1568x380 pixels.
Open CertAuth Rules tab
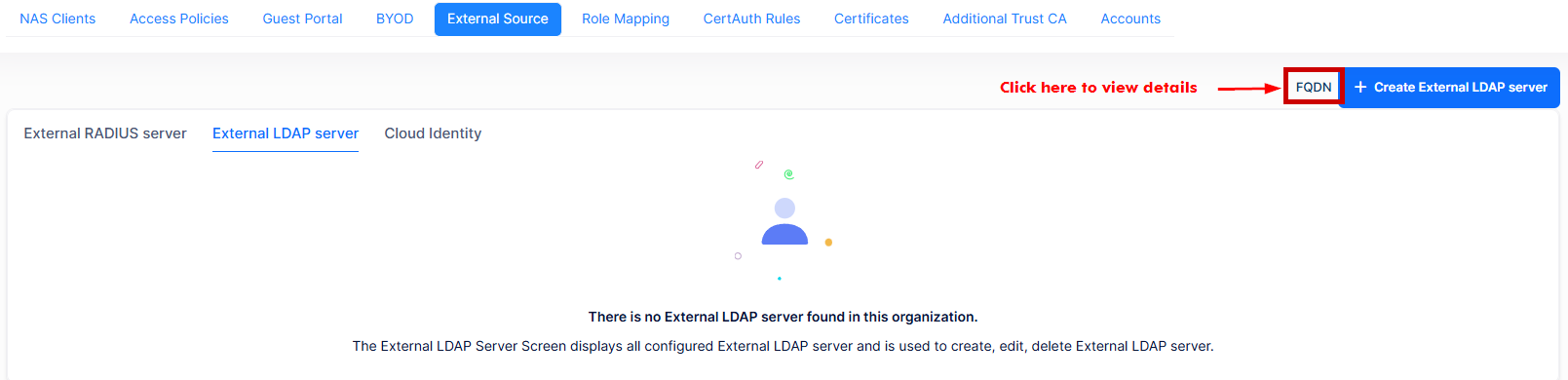[x=751, y=19]
